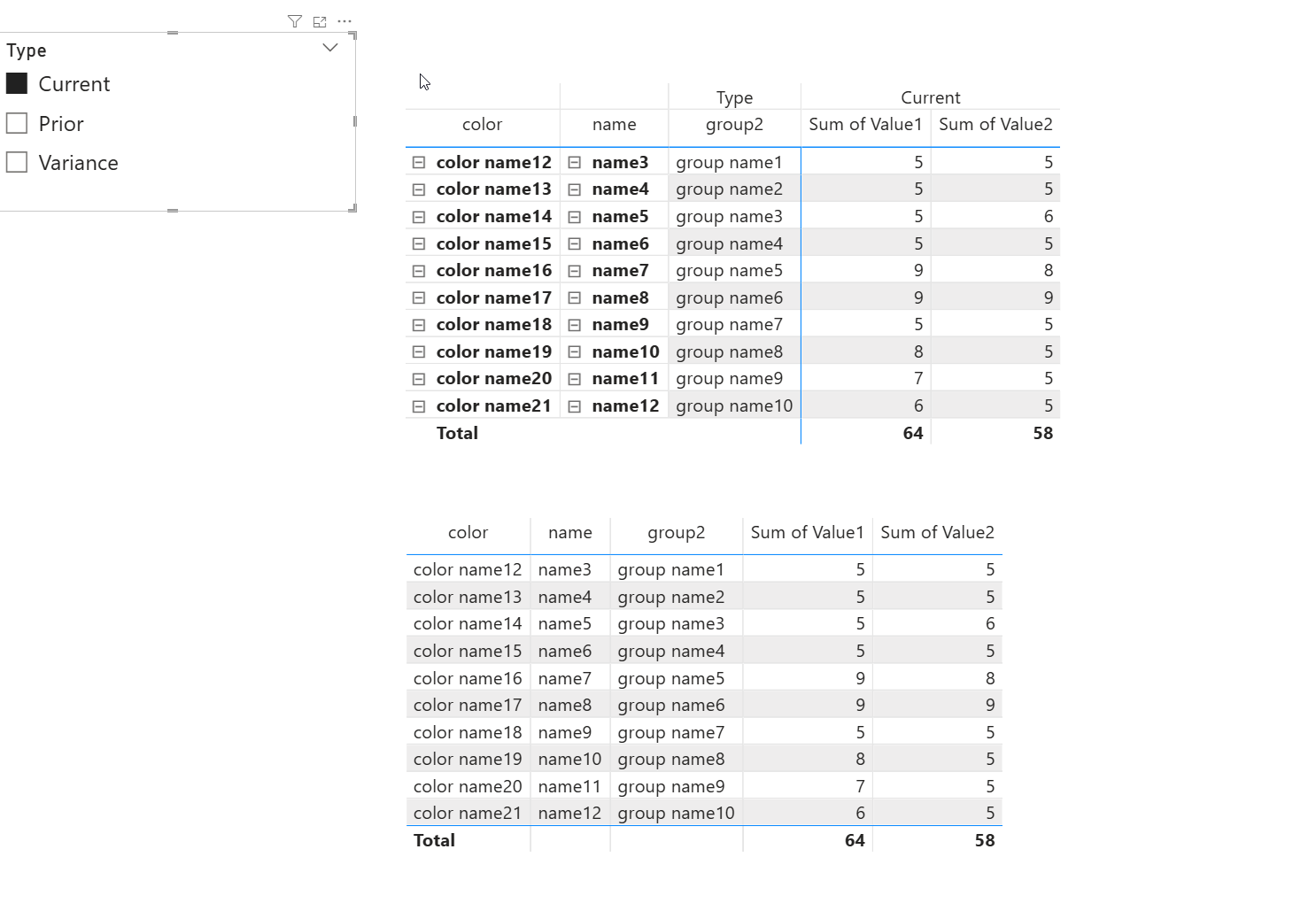Image resolution: width=1316 pixels, height=911 pixels.
Task: Sort lower table by Sum of Value2
Action: [937, 532]
